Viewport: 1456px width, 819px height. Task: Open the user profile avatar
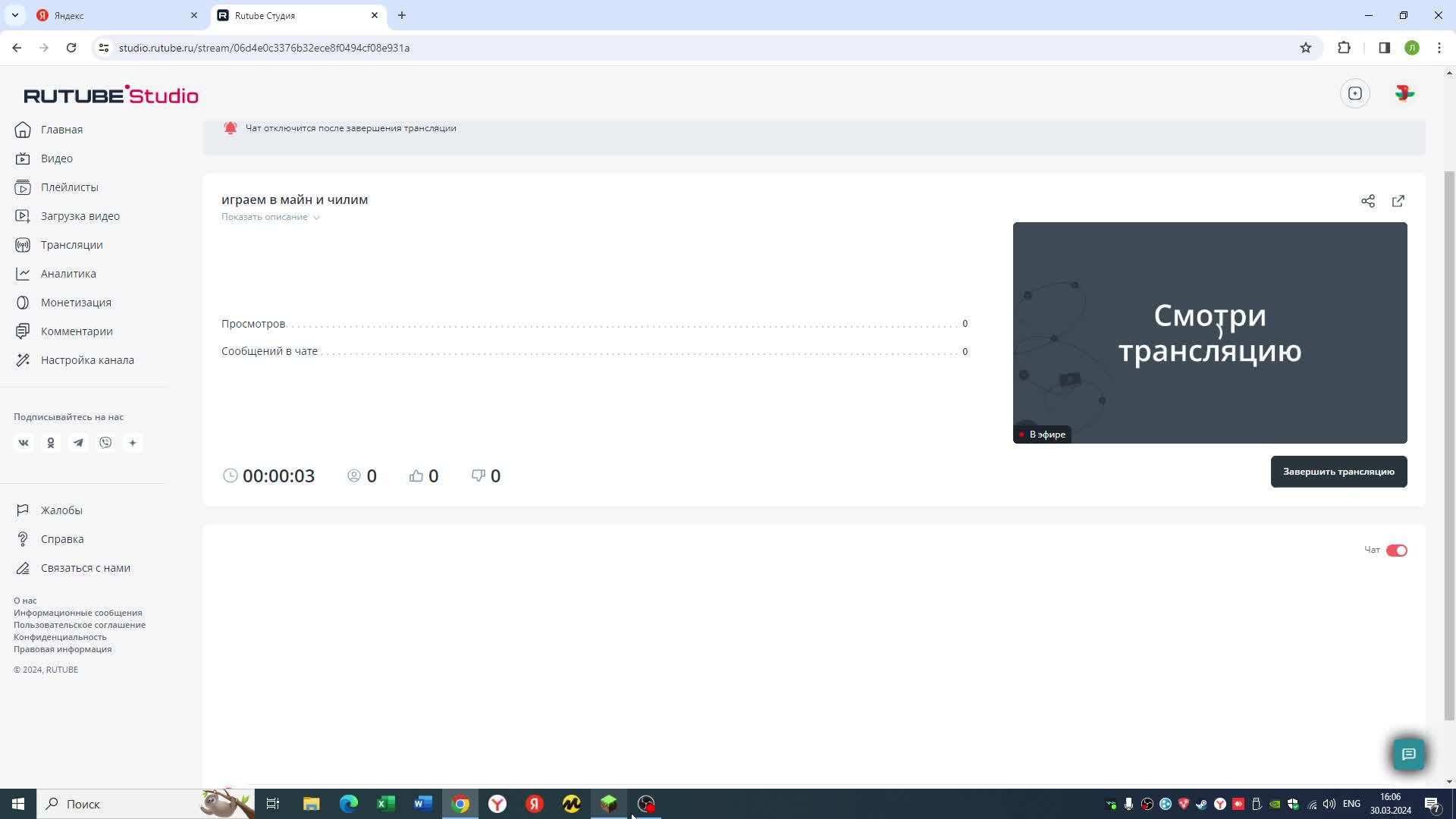click(1404, 93)
